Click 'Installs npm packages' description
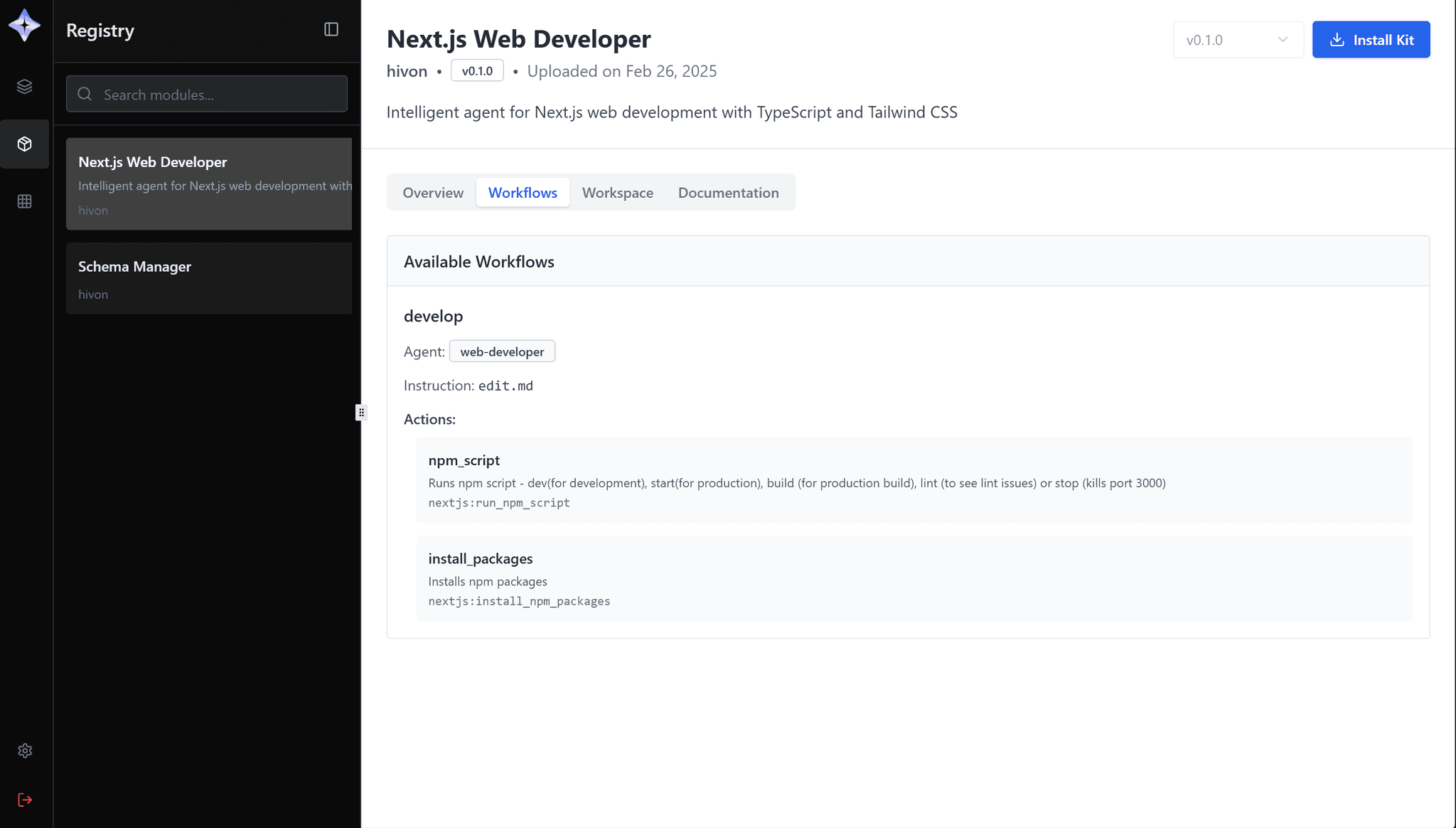Image resolution: width=1456 pixels, height=828 pixels. click(488, 581)
